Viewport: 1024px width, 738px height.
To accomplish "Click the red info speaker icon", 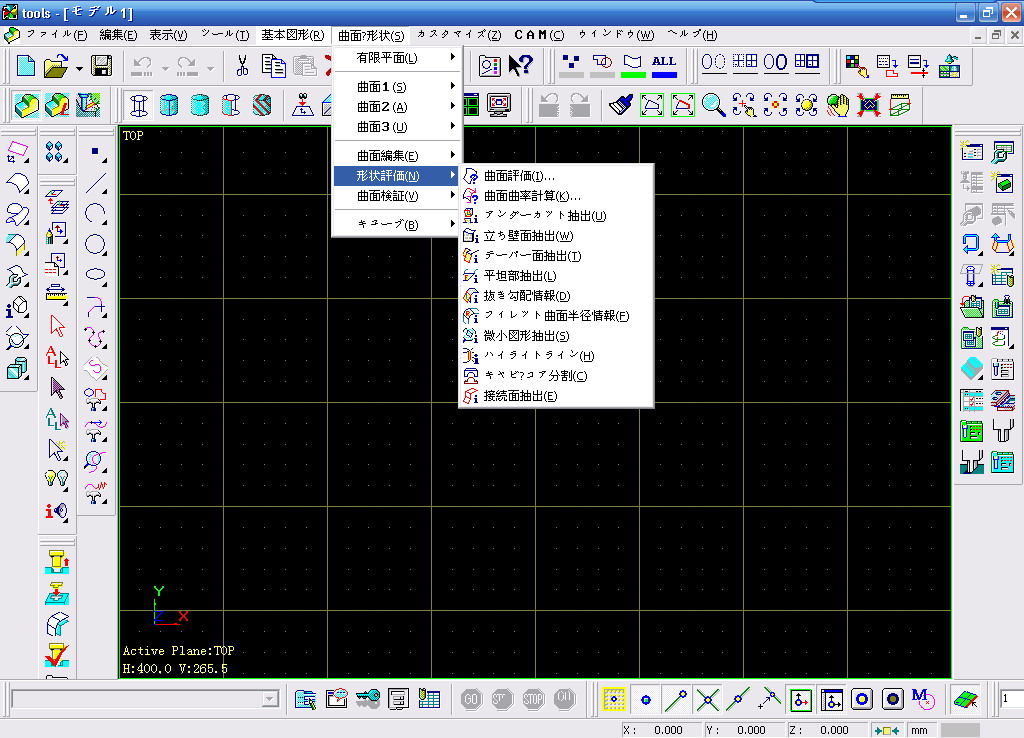I will coord(57,511).
